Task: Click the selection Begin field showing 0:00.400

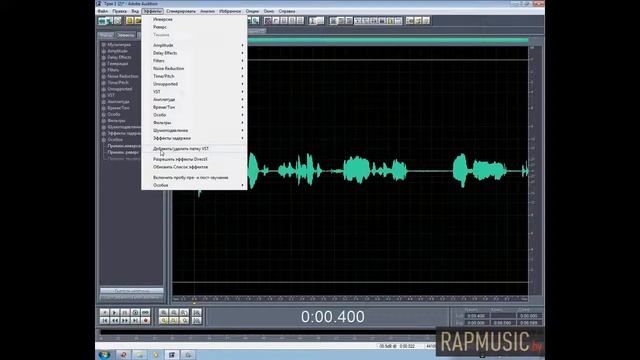Action: tap(476, 316)
